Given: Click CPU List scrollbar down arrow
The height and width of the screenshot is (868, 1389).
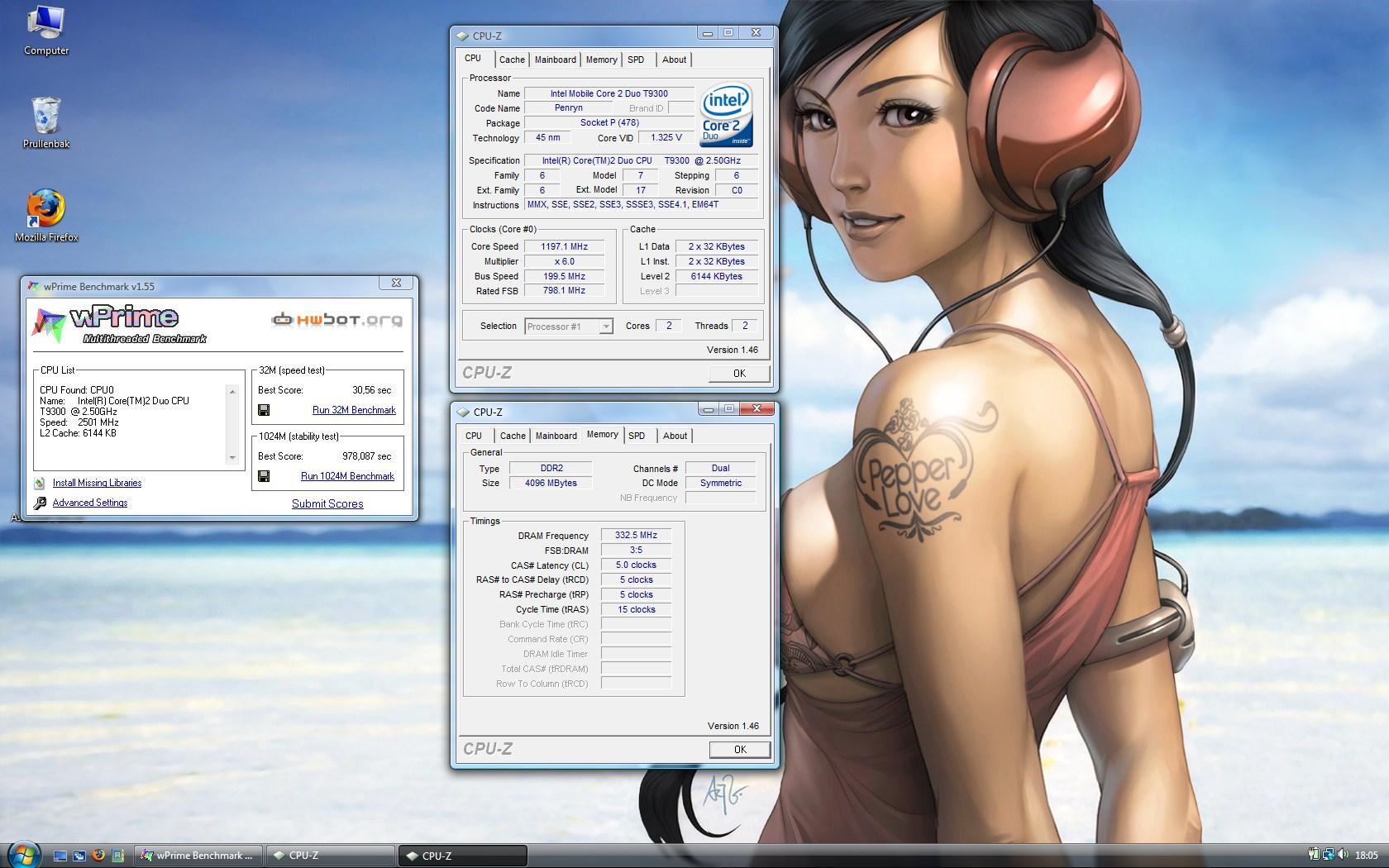Looking at the screenshot, I should tap(232, 457).
